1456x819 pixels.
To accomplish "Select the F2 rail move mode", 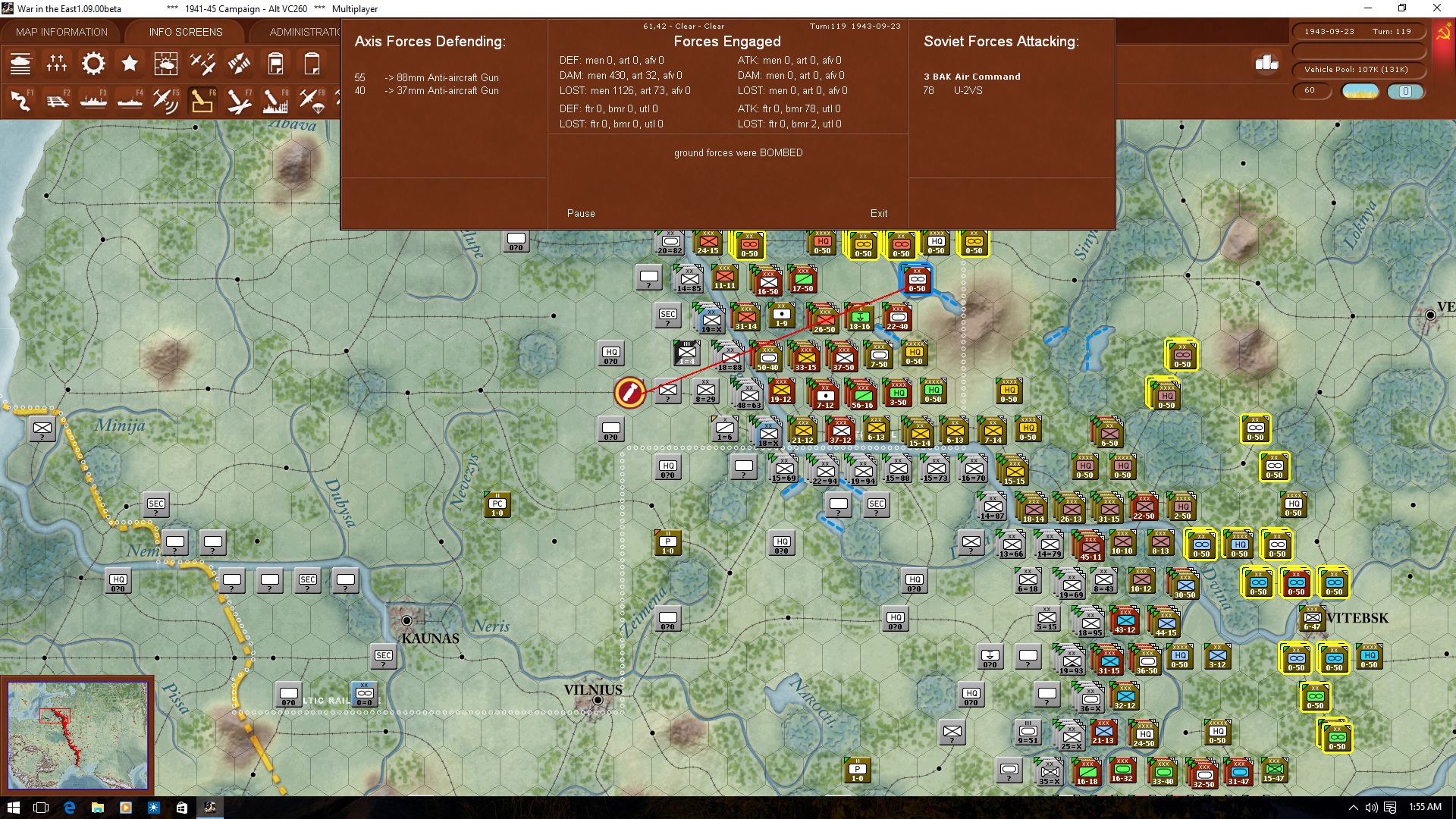I will 58,100.
